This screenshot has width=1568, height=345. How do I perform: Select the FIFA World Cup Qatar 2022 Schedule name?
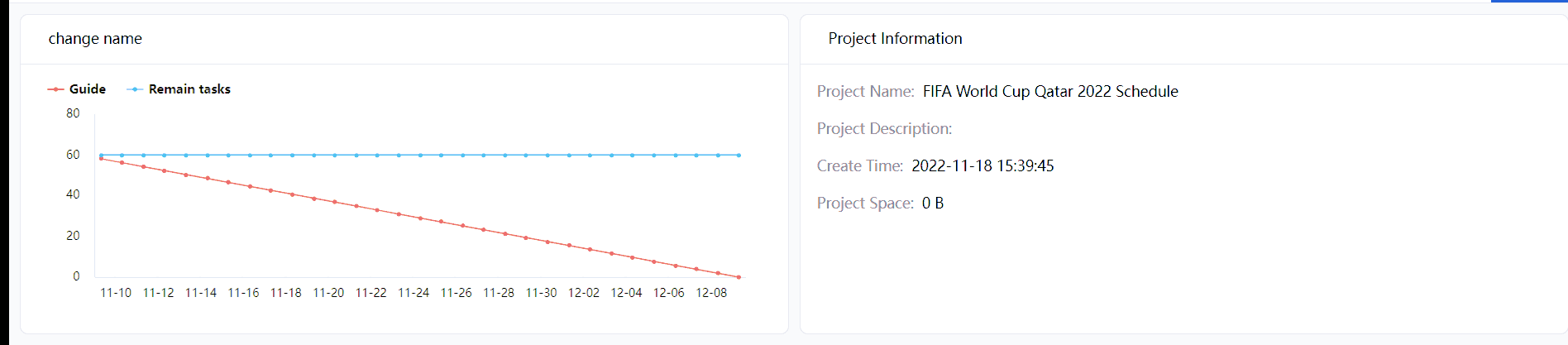pos(1050,92)
